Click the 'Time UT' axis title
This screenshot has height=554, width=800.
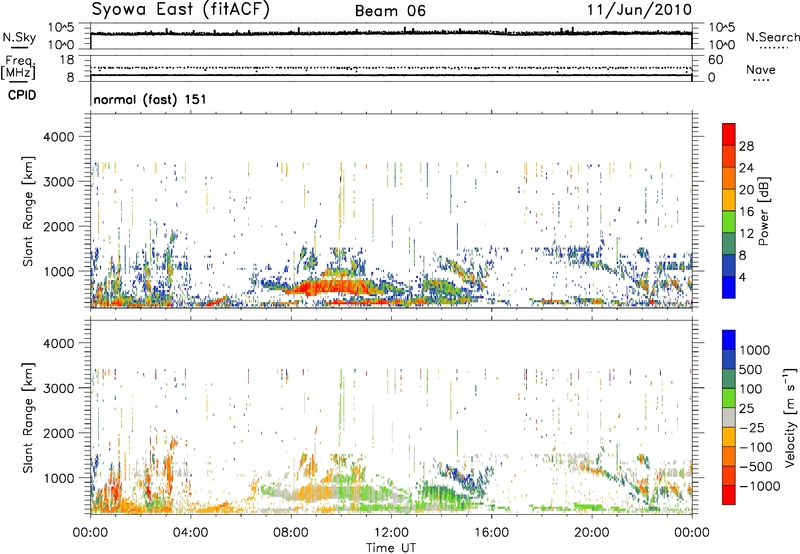click(x=391, y=548)
